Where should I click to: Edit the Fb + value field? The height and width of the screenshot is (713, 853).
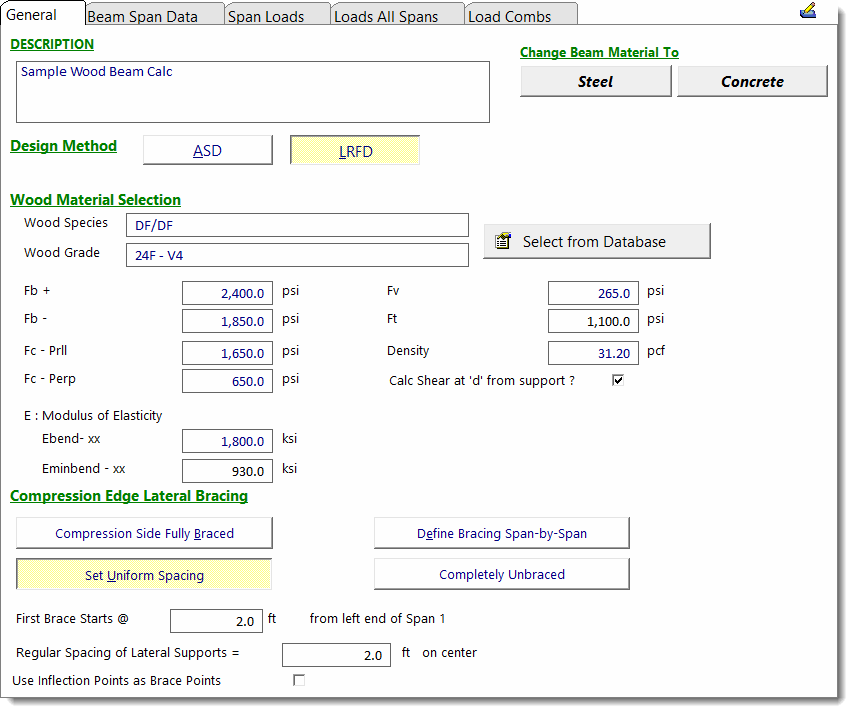click(227, 293)
